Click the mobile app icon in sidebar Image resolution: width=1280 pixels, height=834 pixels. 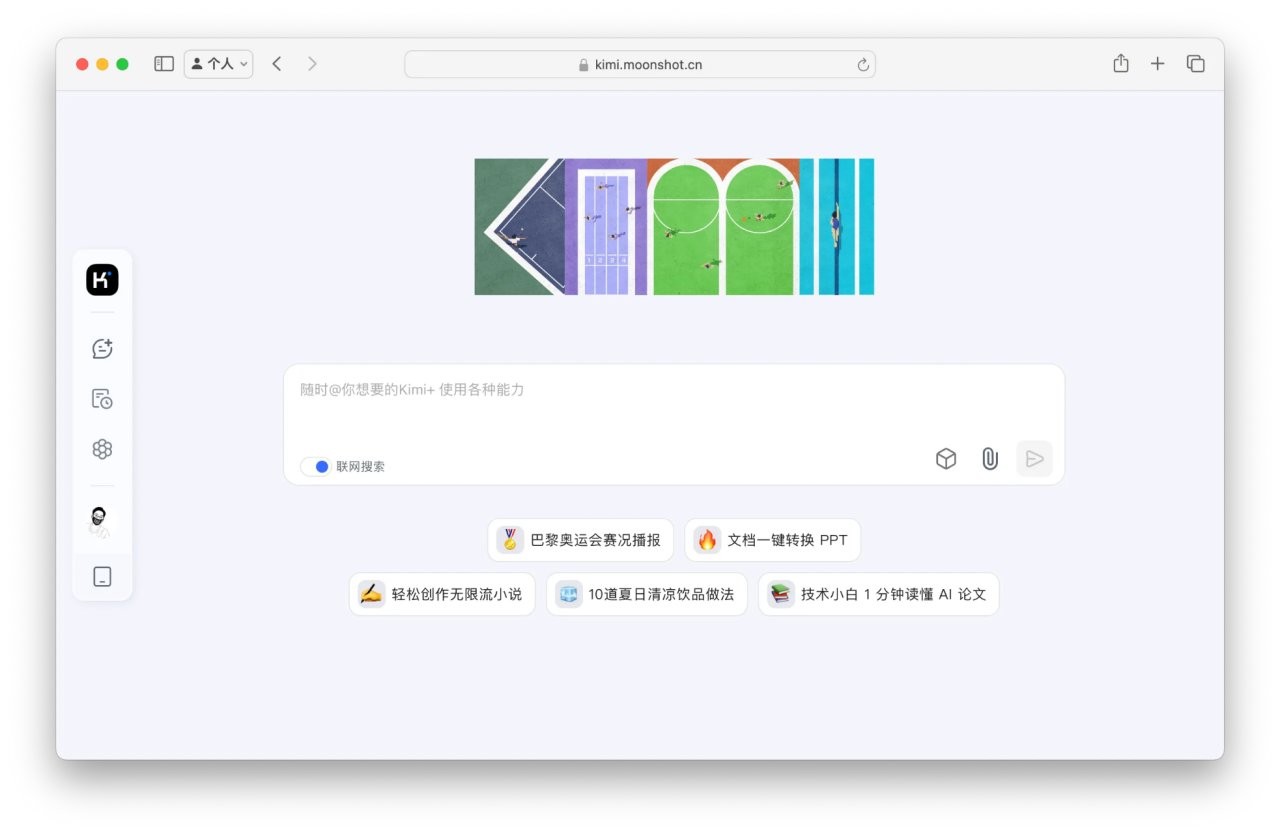click(x=102, y=577)
